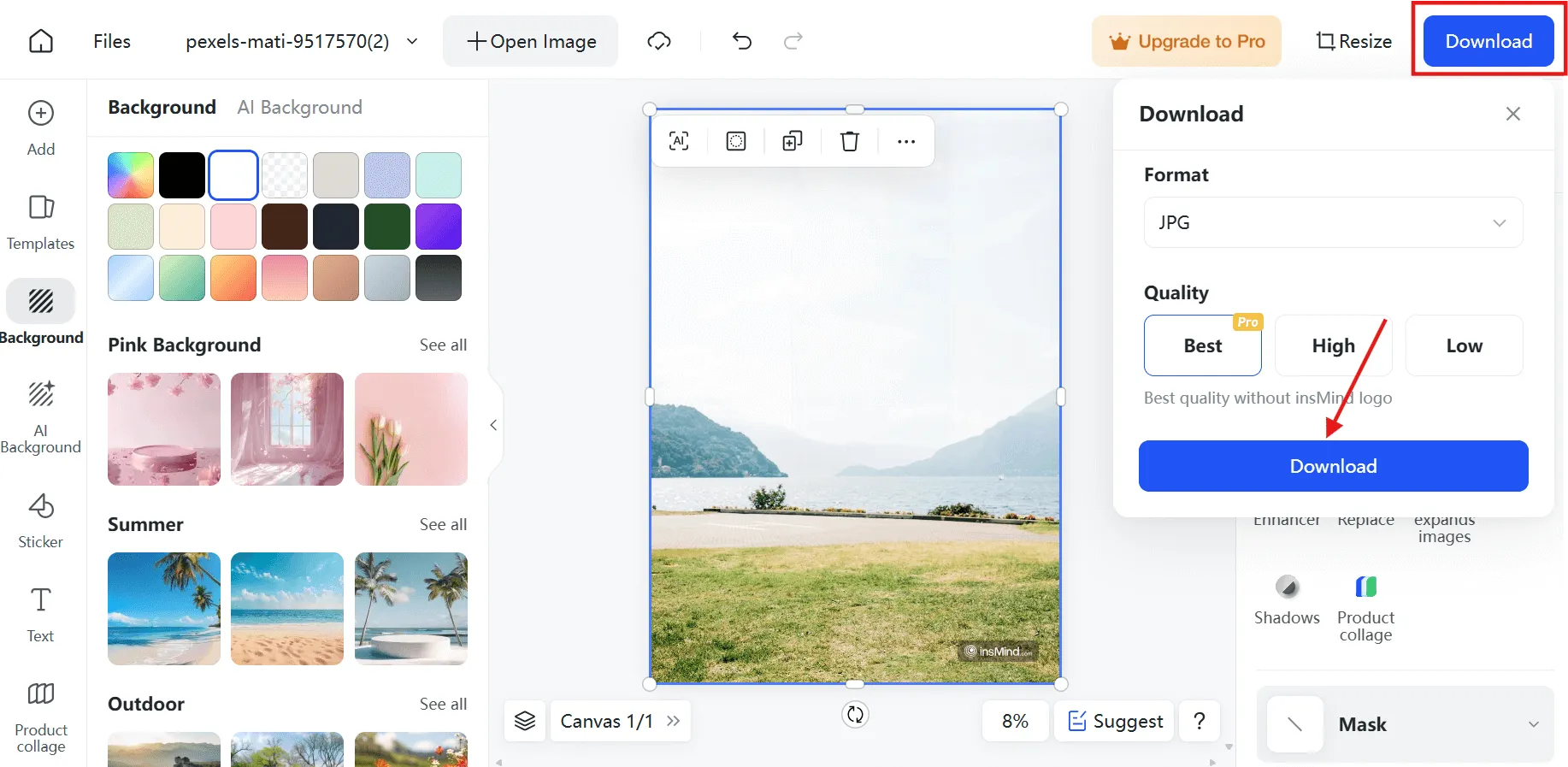Screen dimensions: 1568x767
Task: Close the Download panel
Action: click(1513, 114)
